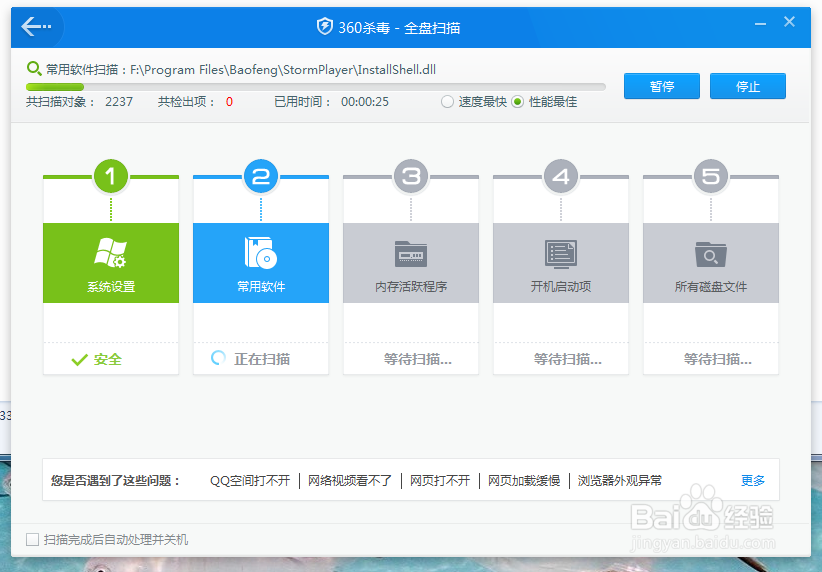Image resolution: width=822 pixels, height=572 pixels.
Task: Click the 安全 status text
Action: click(x=107, y=360)
